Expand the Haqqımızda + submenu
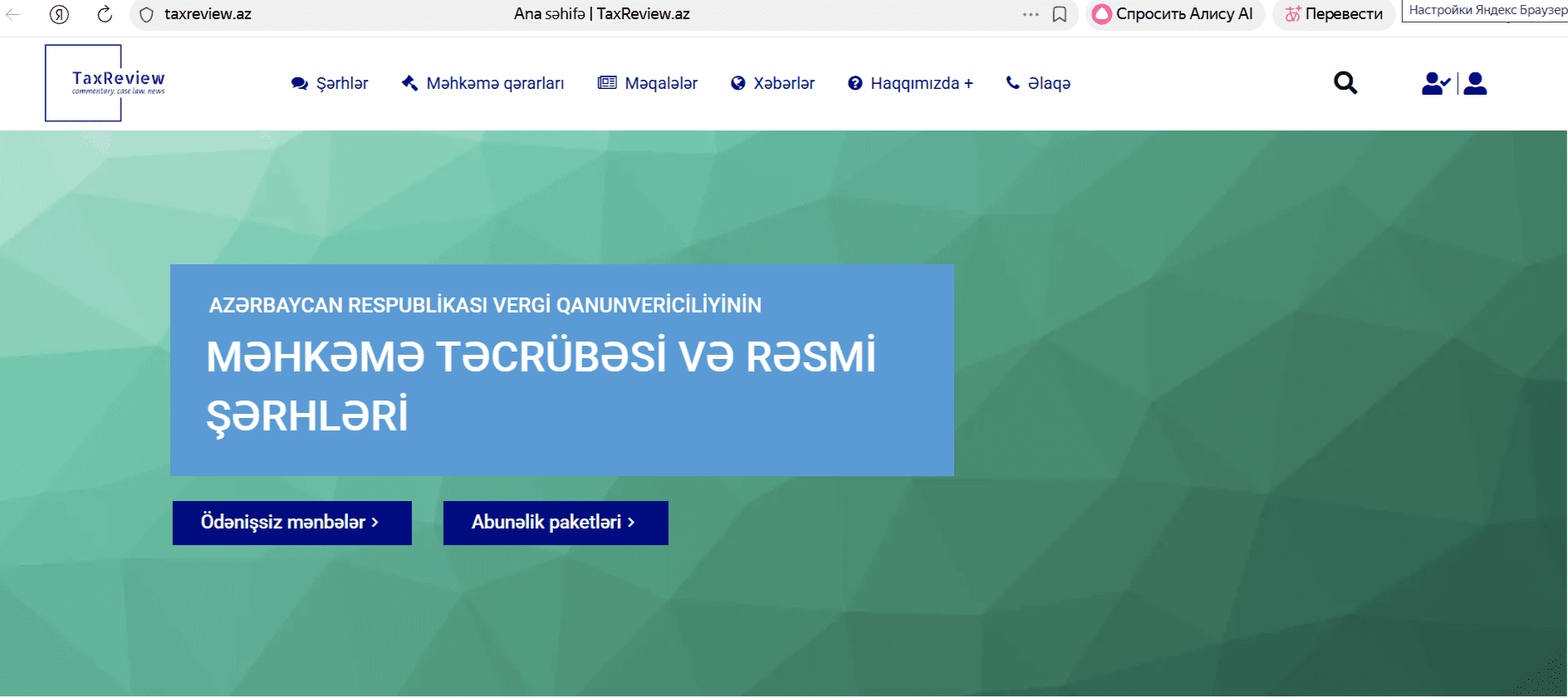The width and height of the screenshot is (1568, 698). [x=910, y=83]
